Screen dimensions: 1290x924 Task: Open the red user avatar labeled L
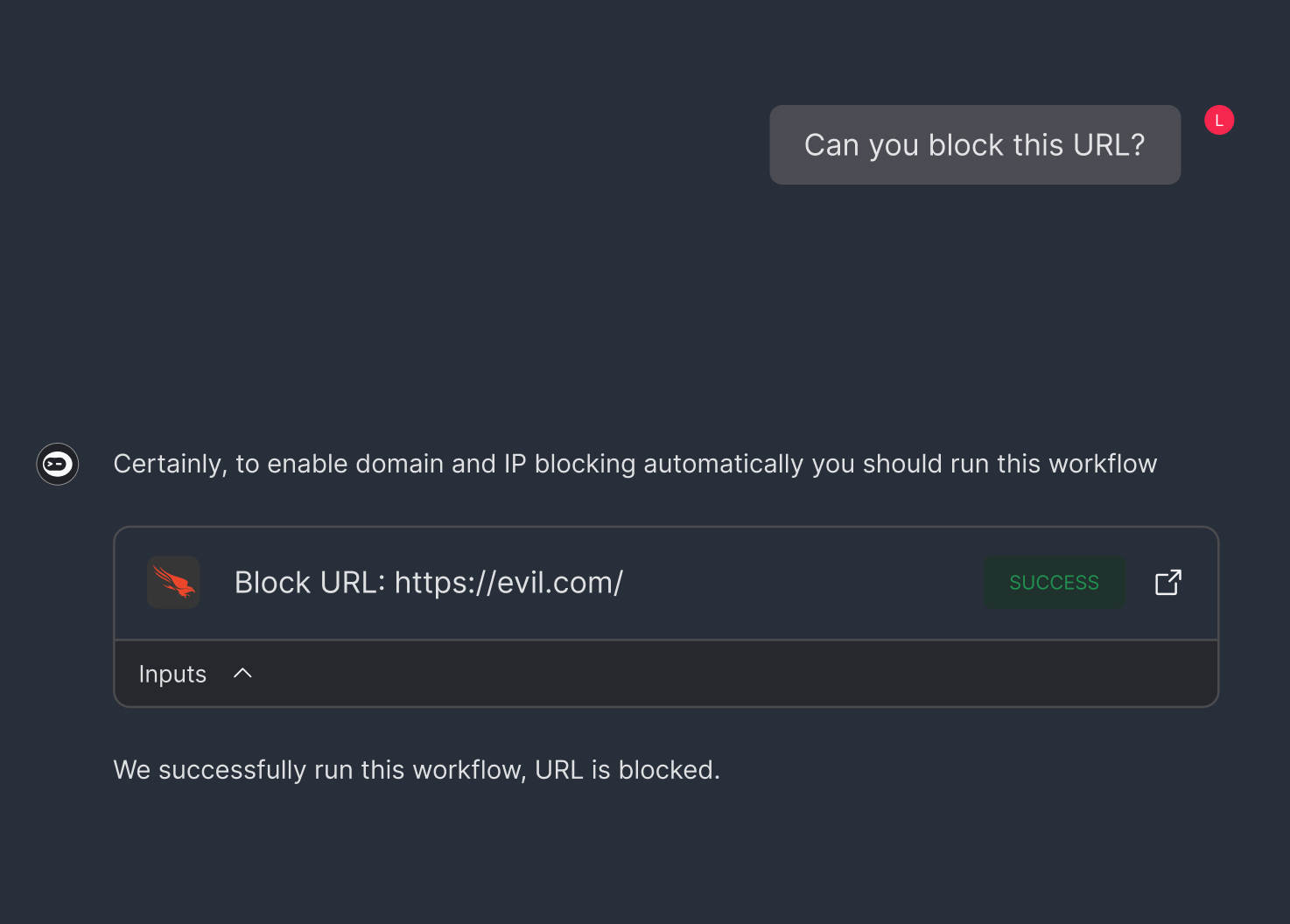tap(1219, 120)
